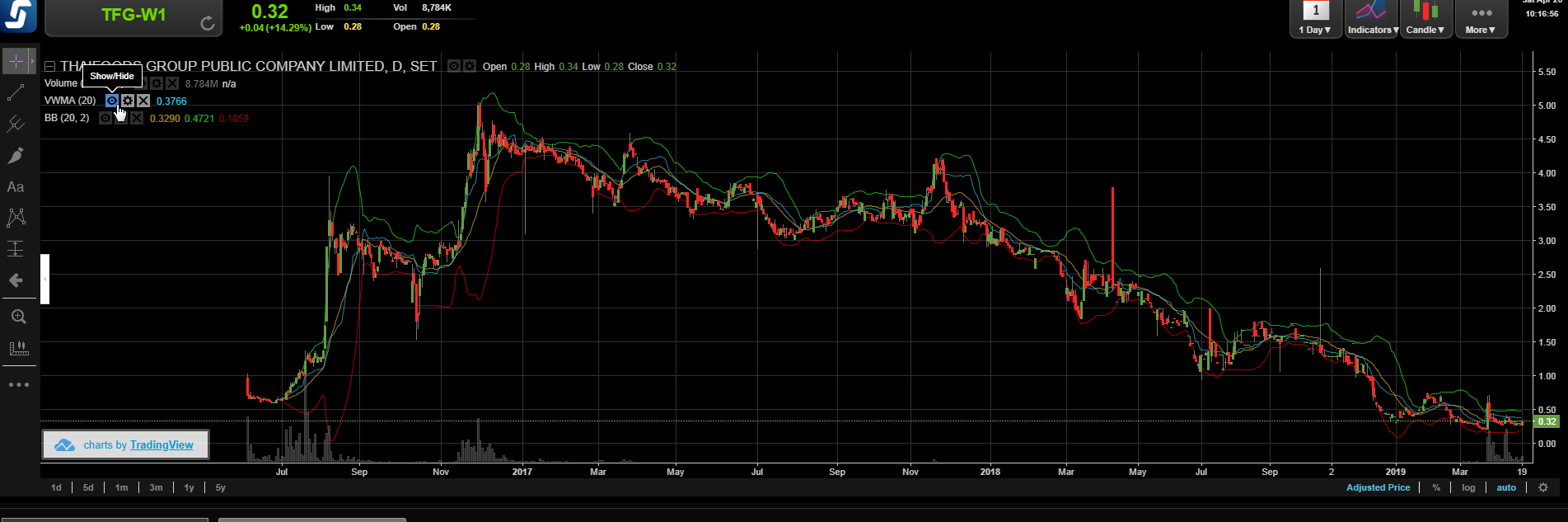The width and height of the screenshot is (1568, 522).
Task: Open the measure ruler tool
Action: point(18,349)
